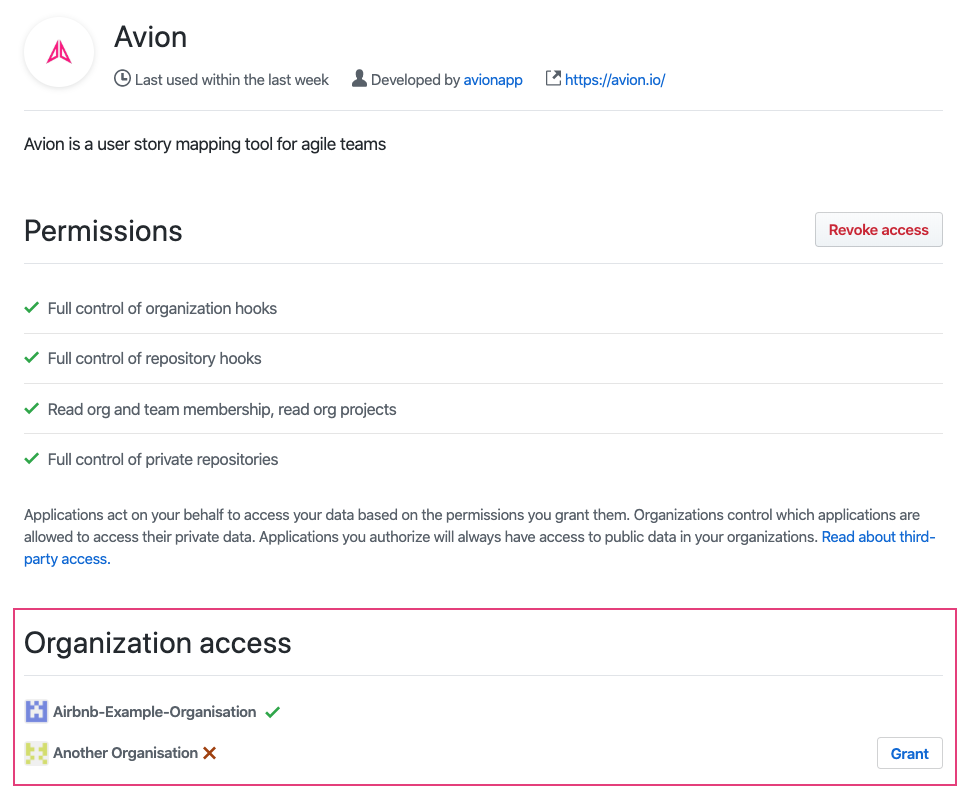The width and height of the screenshot is (973, 792).
Task: Click the external link icon before avion.io
Action: tap(553, 78)
